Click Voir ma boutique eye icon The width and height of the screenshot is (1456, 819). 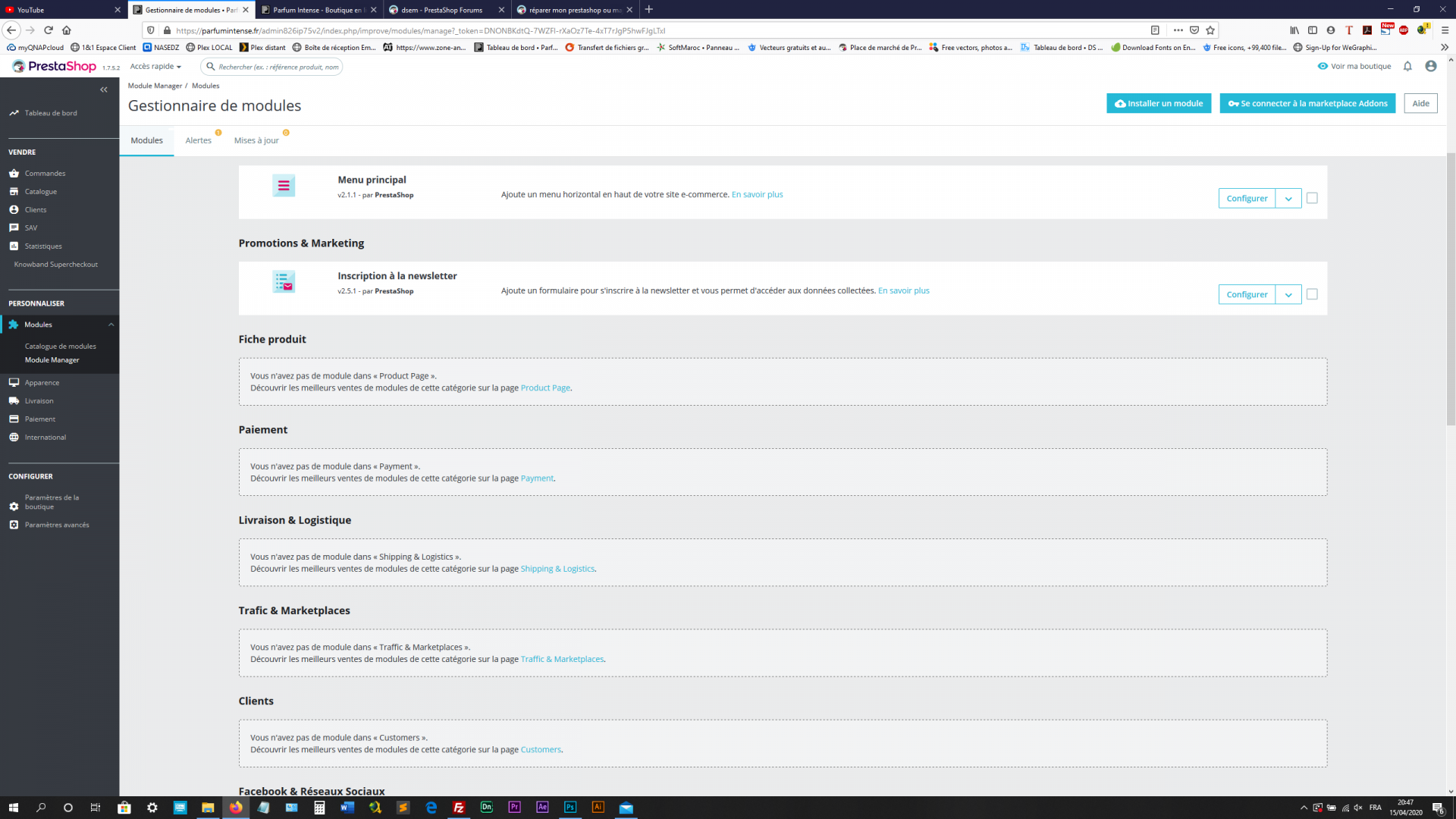1323,67
